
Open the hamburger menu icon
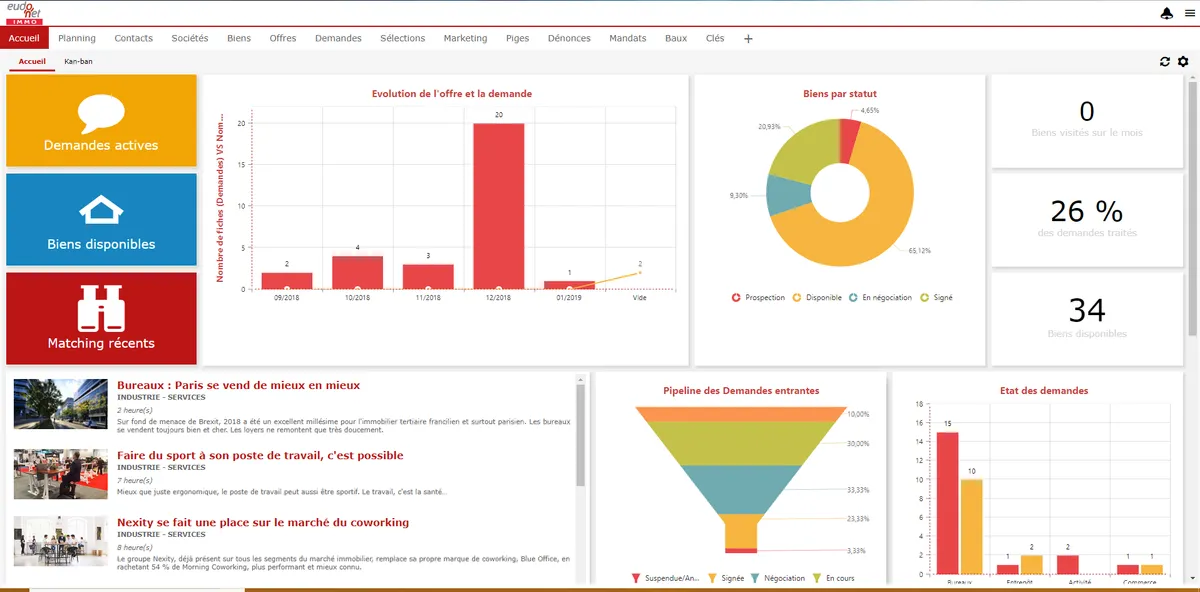pos(1189,13)
